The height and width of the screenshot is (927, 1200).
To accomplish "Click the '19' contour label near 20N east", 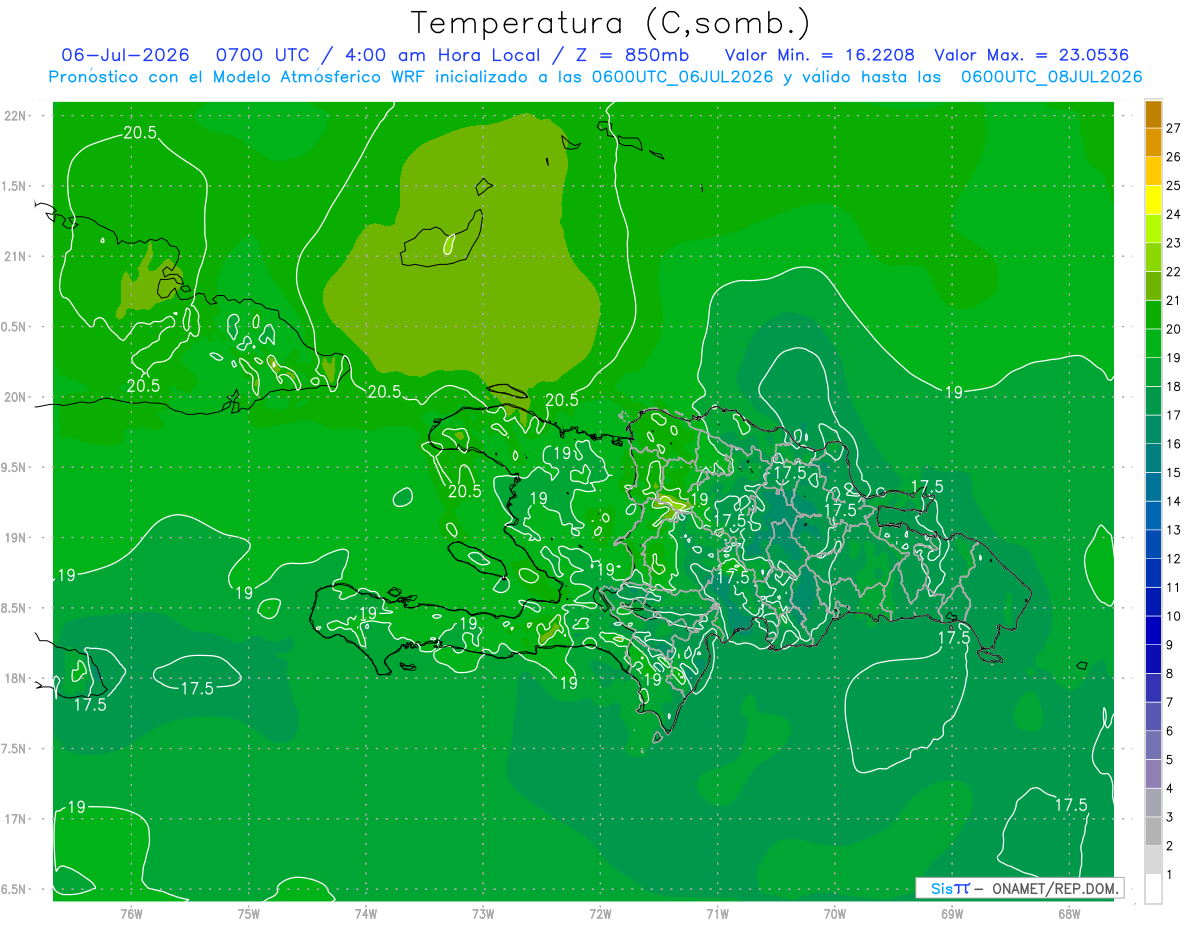I will (954, 392).
